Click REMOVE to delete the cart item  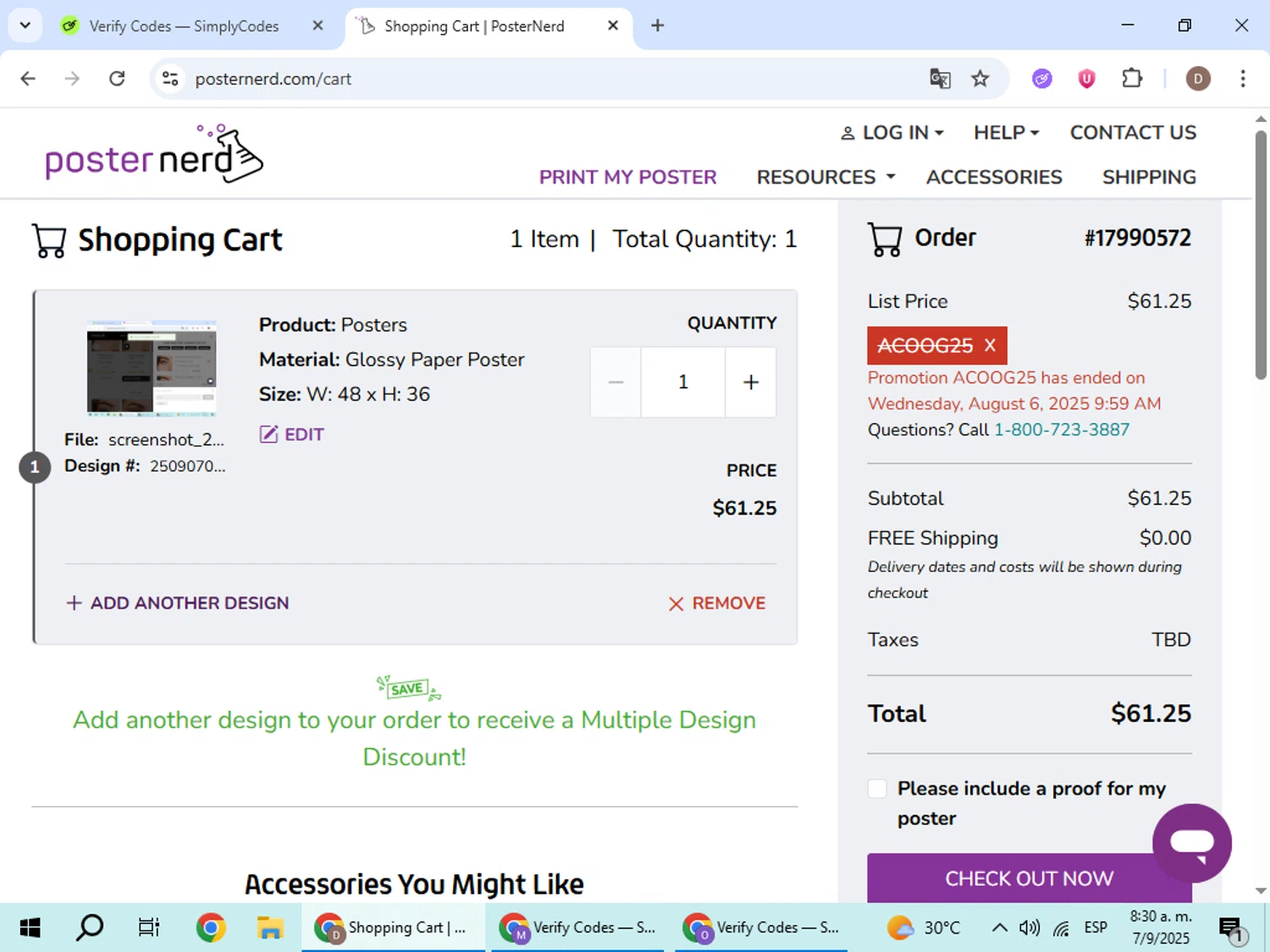tap(717, 603)
